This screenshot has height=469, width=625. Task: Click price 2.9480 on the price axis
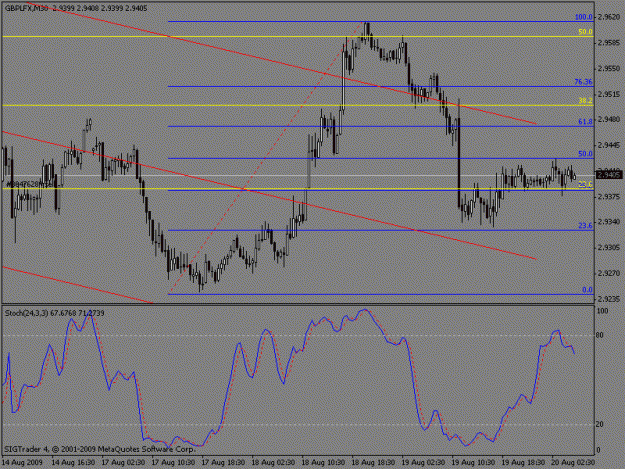coord(609,120)
